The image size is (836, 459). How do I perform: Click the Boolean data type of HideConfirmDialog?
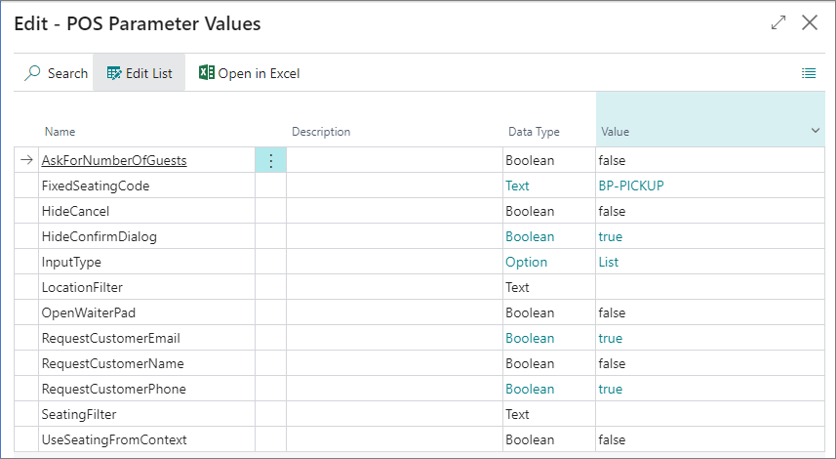pos(530,237)
